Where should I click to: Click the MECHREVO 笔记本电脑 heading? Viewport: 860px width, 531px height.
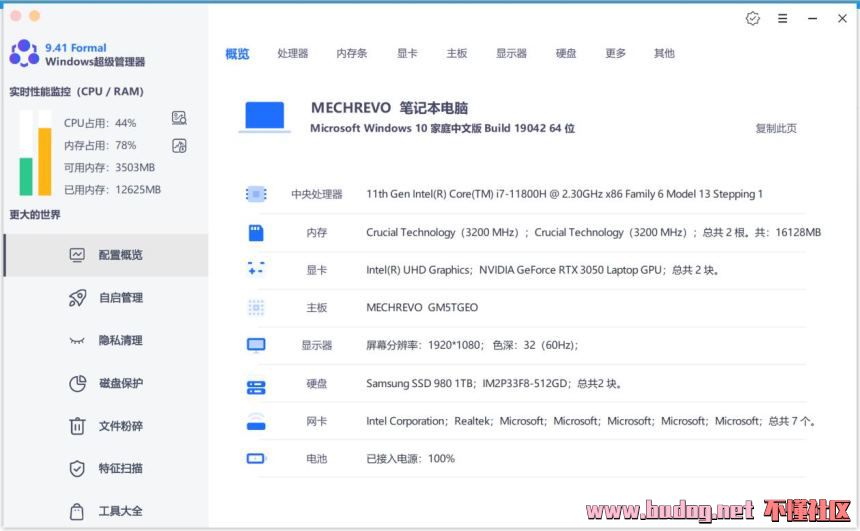click(x=389, y=108)
